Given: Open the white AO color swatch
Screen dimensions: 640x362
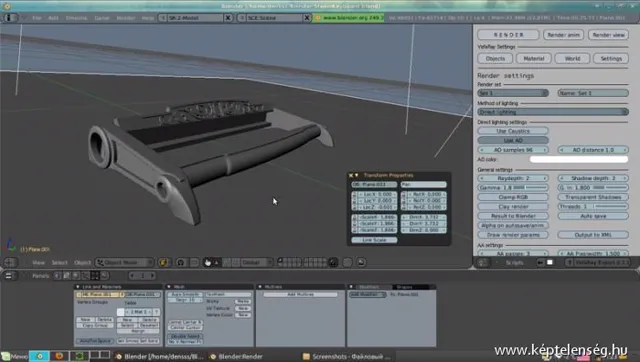Looking at the screenshot, I should [x=579, y=159].
